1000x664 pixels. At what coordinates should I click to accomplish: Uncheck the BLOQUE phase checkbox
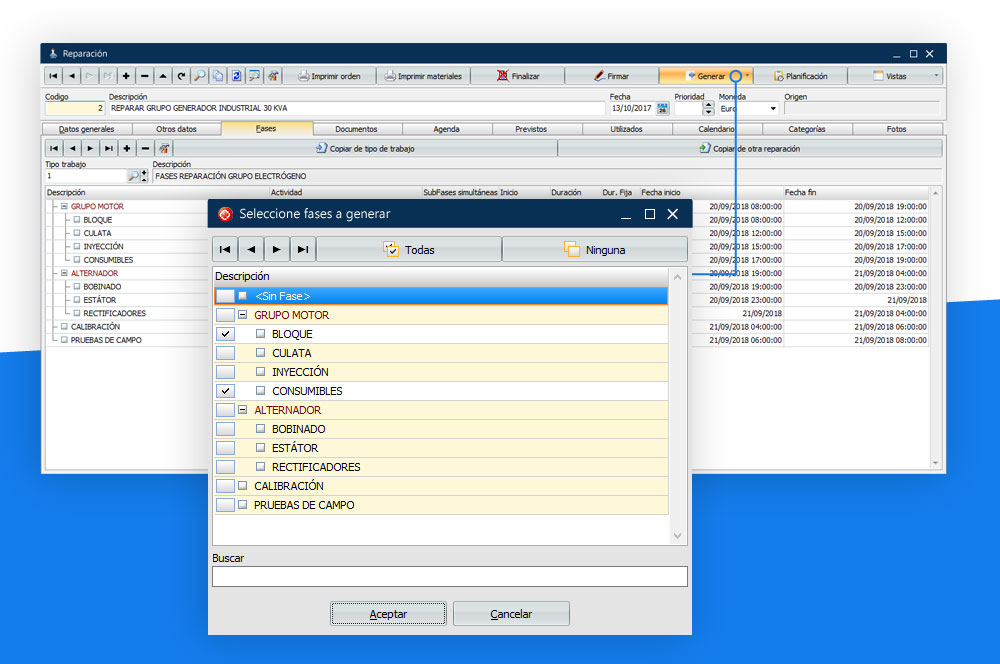(225, 334)
